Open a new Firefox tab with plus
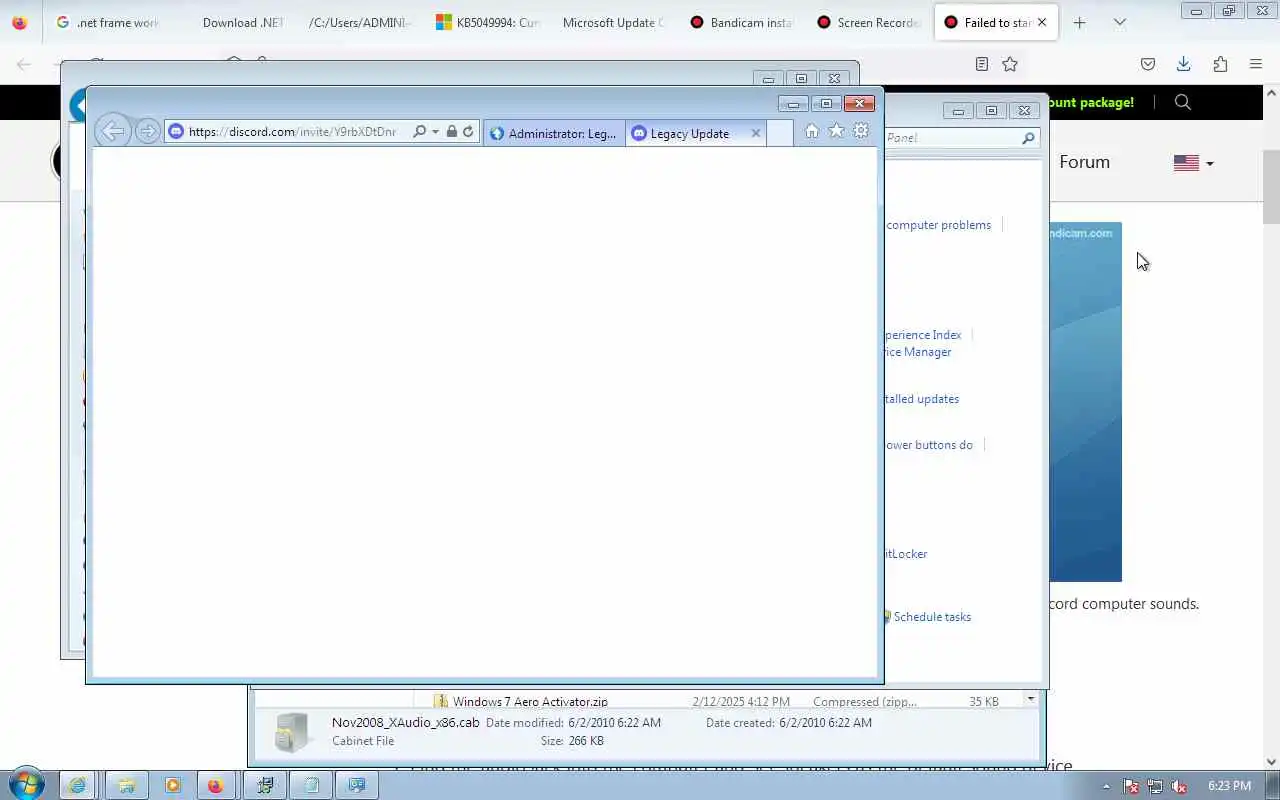 [x=1079, y=22]
